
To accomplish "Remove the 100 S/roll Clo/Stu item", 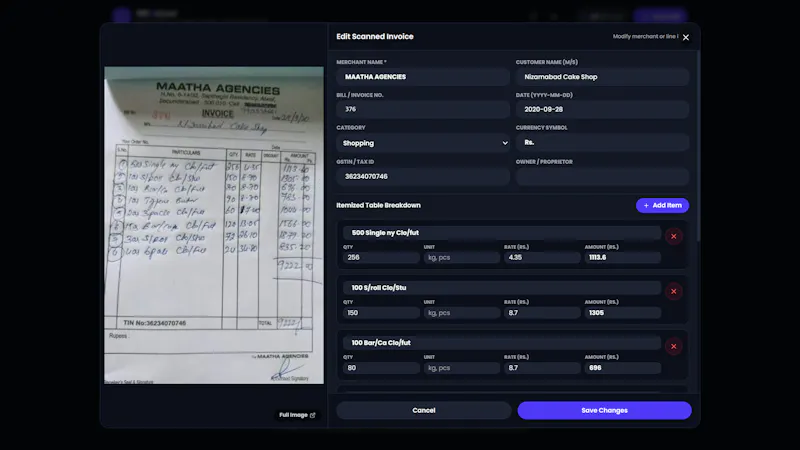I will pos(673,291).
